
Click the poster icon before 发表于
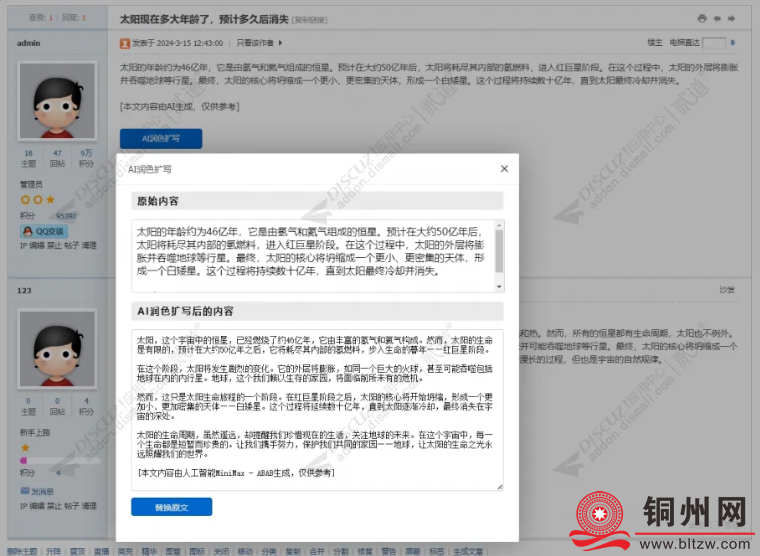pos(125,44)
